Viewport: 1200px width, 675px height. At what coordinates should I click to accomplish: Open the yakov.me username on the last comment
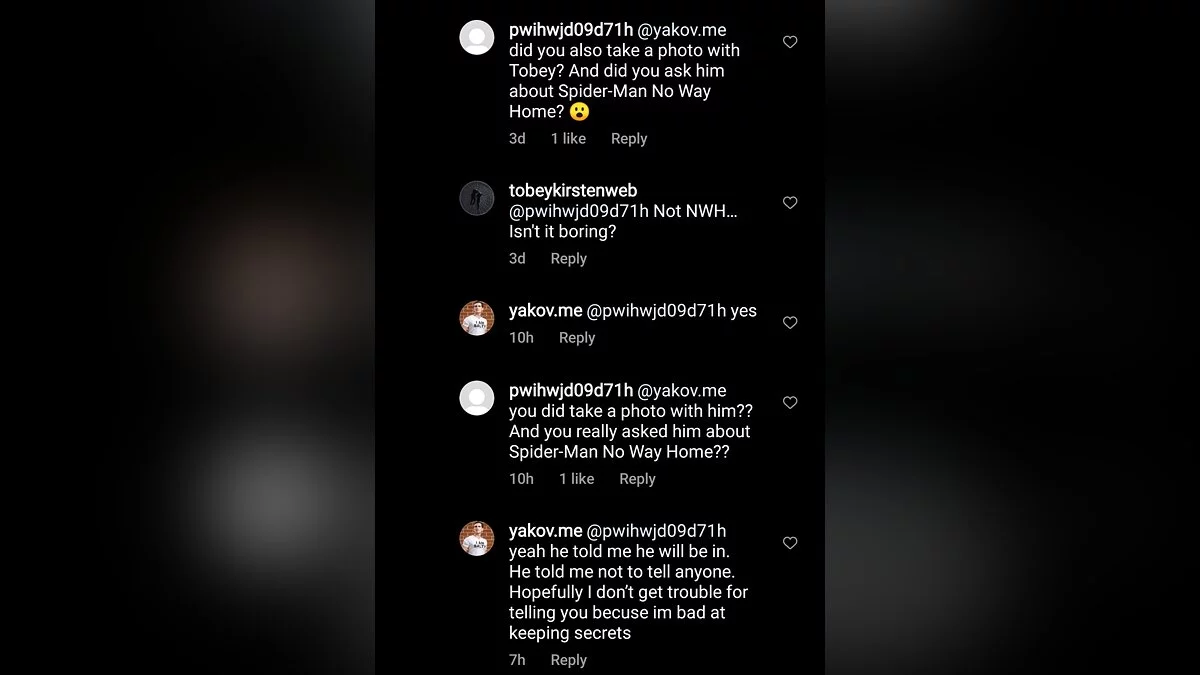coord(545,531)
